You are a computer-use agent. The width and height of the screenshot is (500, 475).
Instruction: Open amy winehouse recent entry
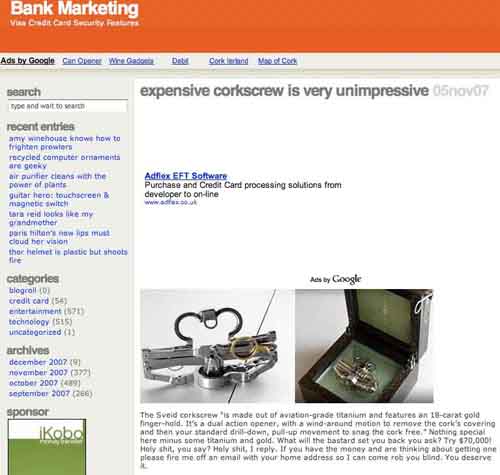(x=65, y=143)
